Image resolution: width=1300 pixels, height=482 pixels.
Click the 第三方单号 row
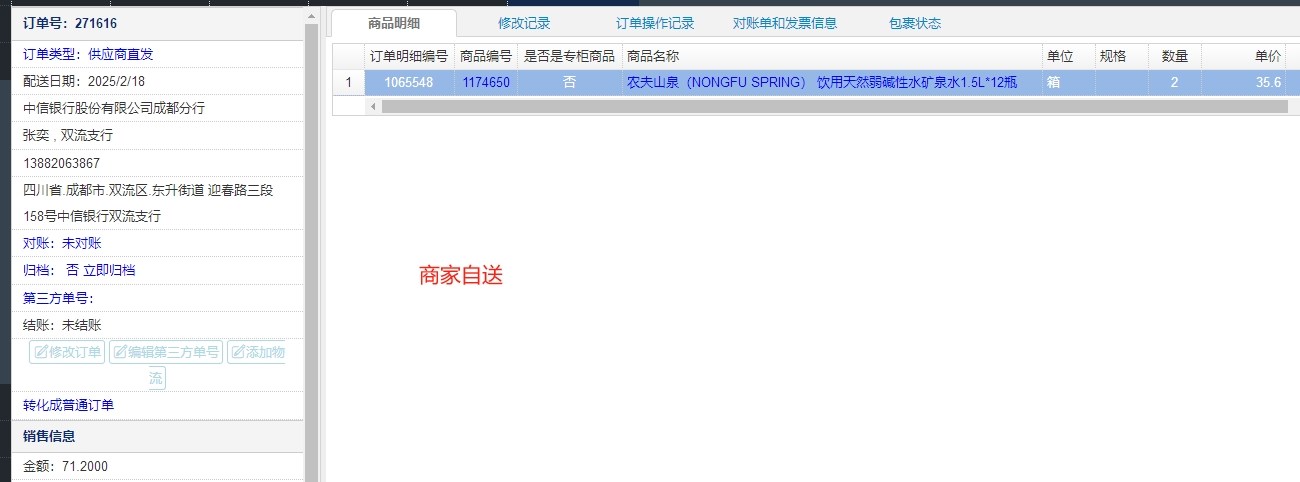tap(157, 298)
